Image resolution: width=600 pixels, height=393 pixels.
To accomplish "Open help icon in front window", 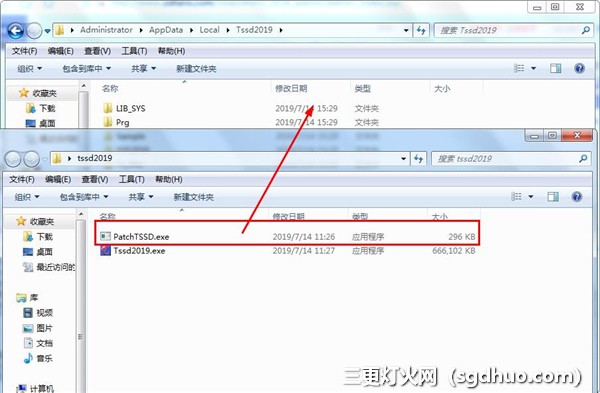I will (577, 196).
